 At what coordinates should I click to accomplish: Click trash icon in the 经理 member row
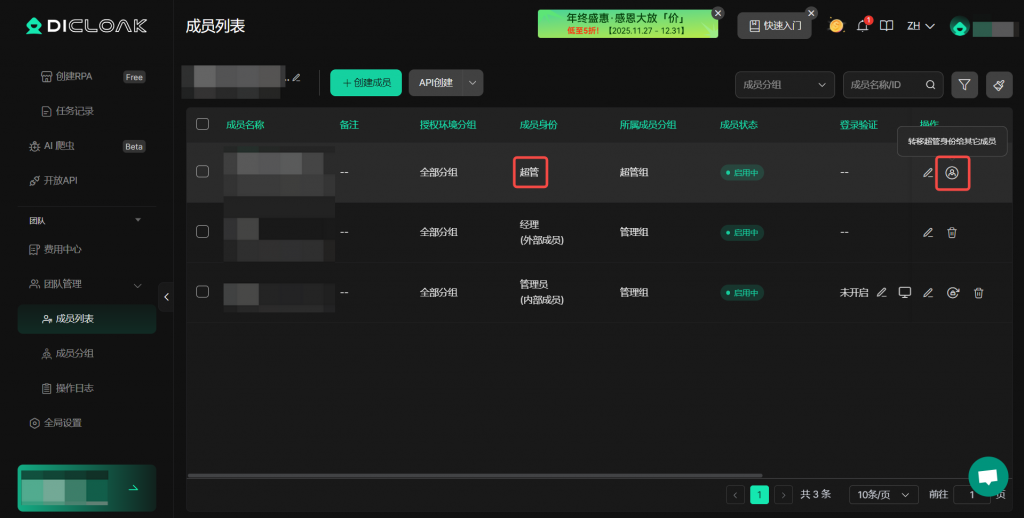[x=952, y=232]
